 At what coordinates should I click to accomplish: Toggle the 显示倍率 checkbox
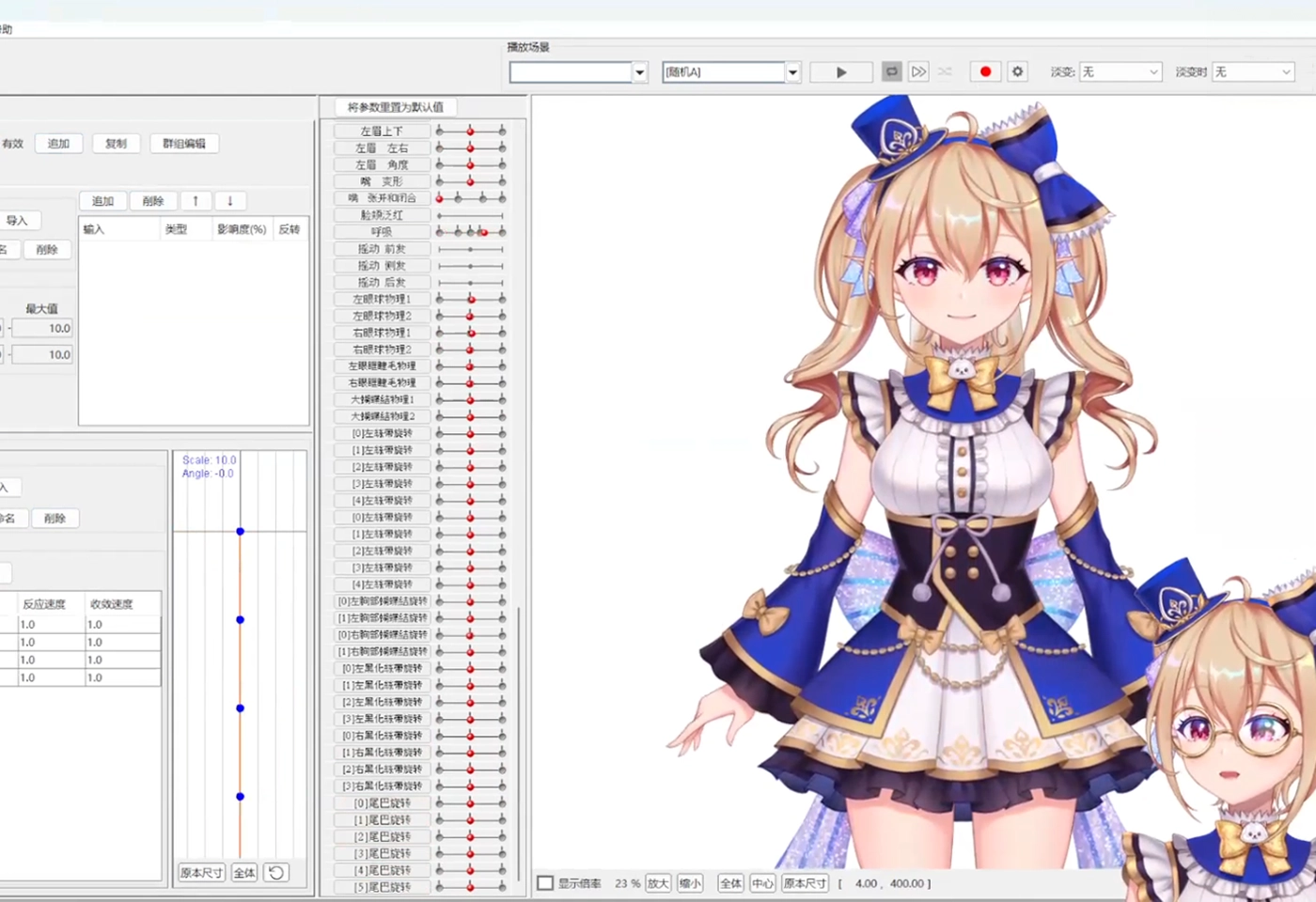(x=545, y=883)
